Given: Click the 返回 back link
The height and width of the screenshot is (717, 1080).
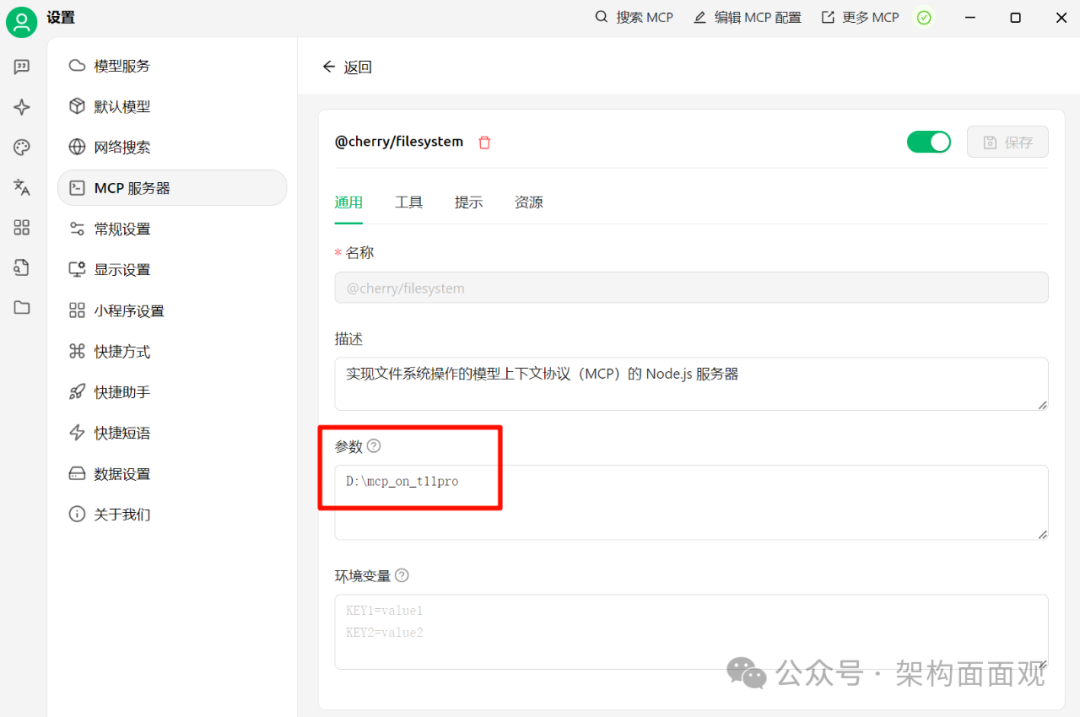Looking at the screenshot, I should tap(347, 67).
